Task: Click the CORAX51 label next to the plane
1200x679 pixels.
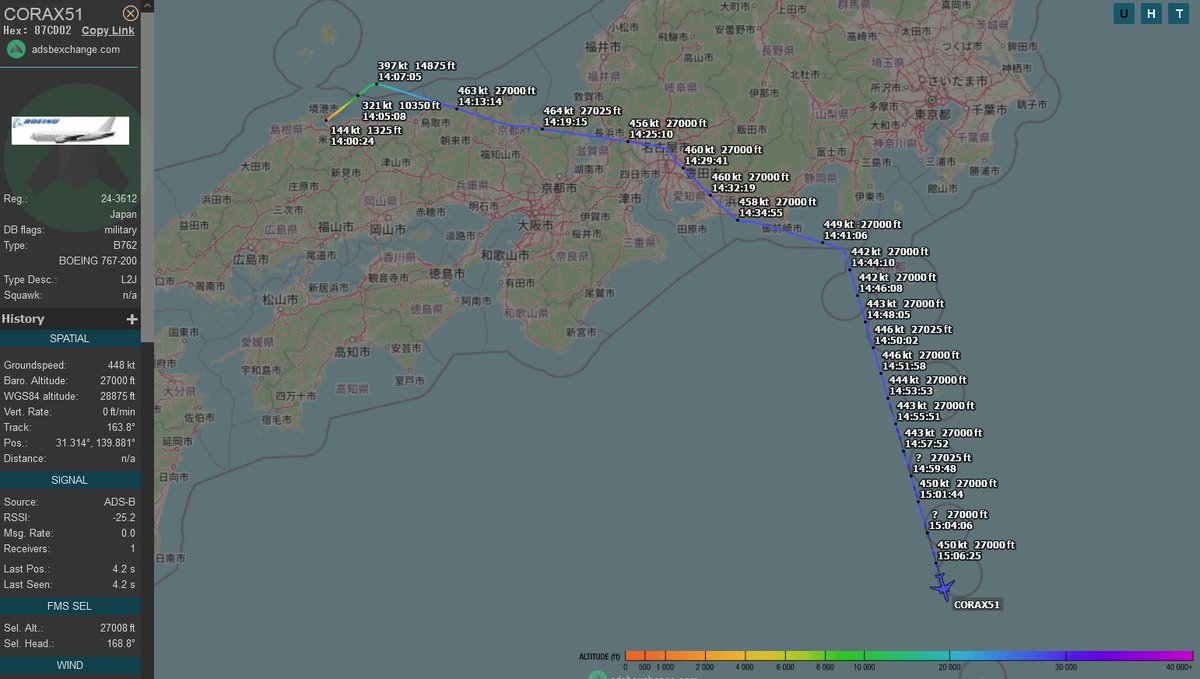Action: [977, 605]
